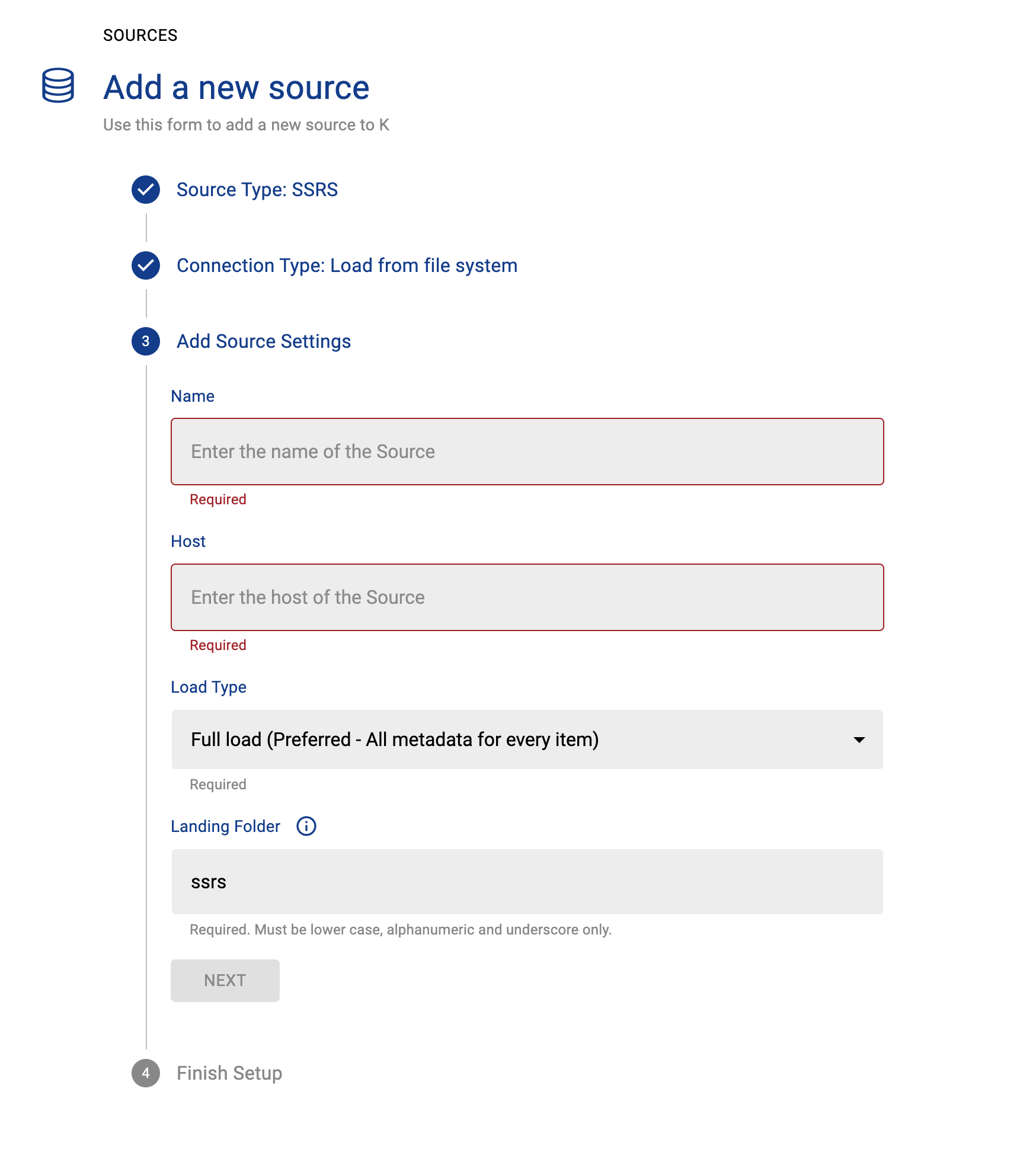The width and height of the screenshot is (1036, 1165).
Task: Click the Load Type label text
Action: (209, 687)
